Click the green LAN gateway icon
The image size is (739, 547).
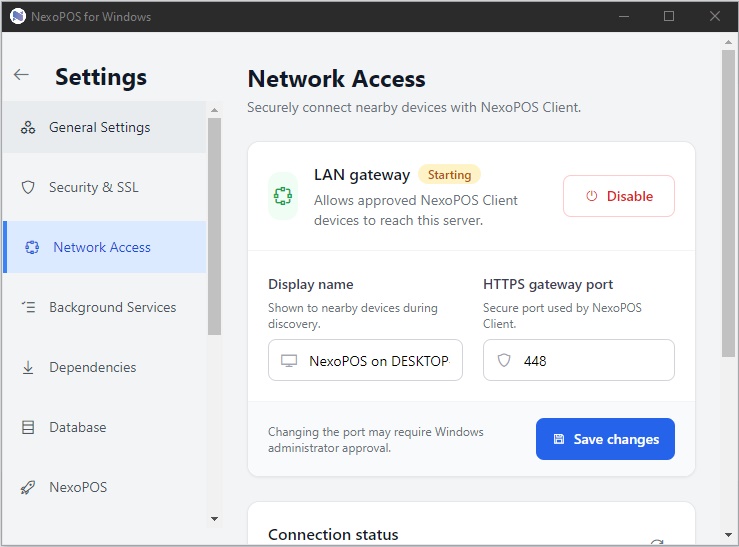[283, 196]
